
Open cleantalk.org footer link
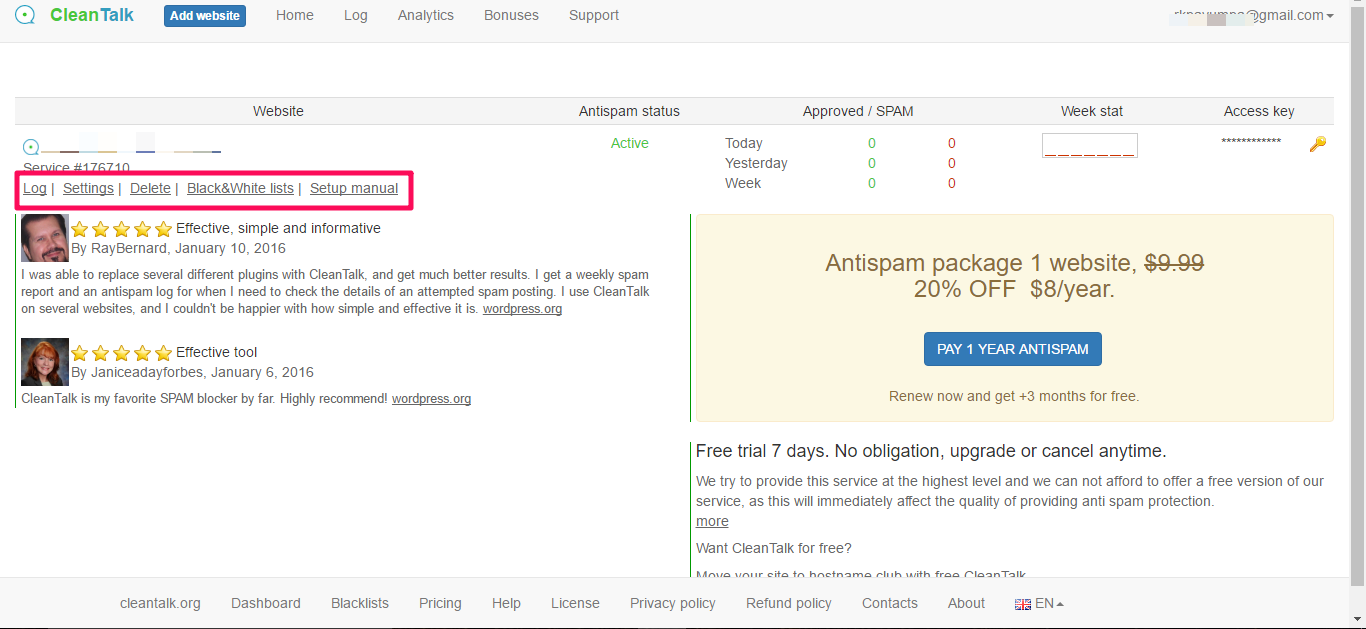(160, 603)
